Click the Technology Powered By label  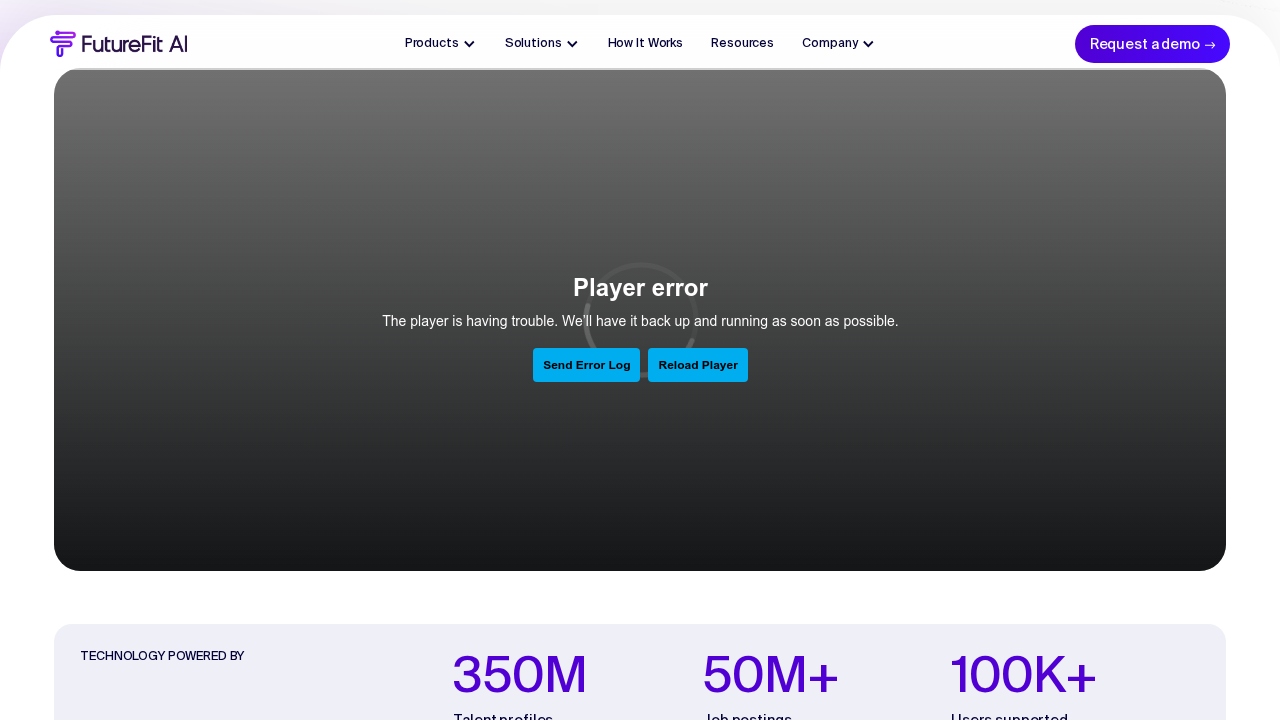point(162,656)
